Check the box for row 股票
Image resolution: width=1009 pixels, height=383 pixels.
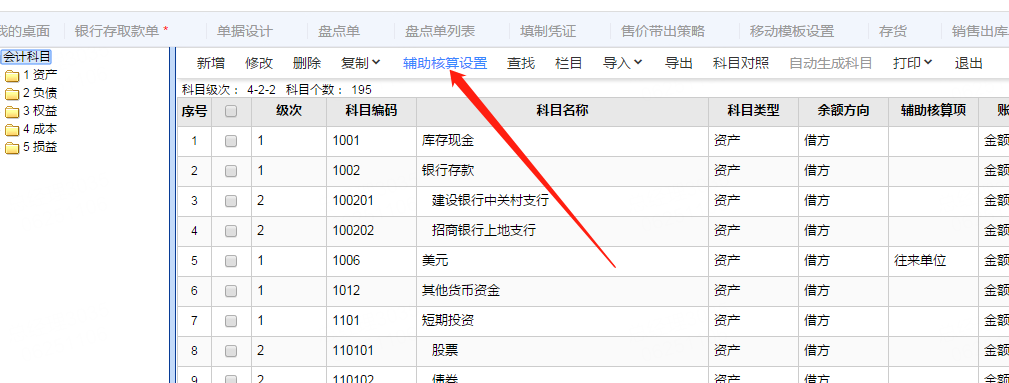(x=231, y=351)
